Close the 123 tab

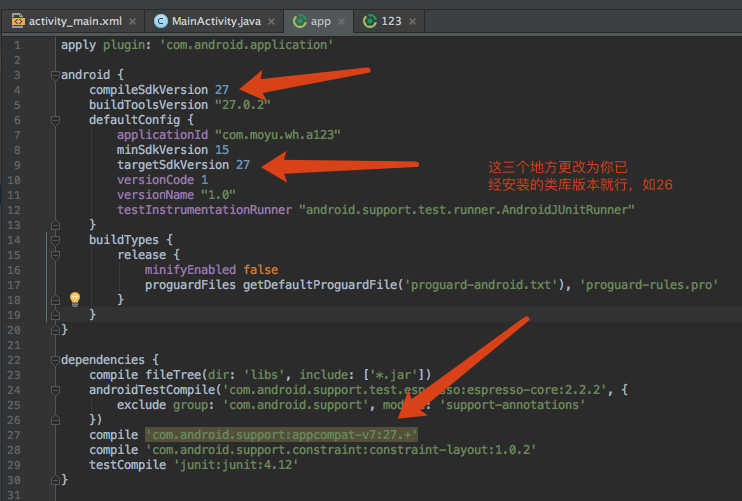[413, 22]
